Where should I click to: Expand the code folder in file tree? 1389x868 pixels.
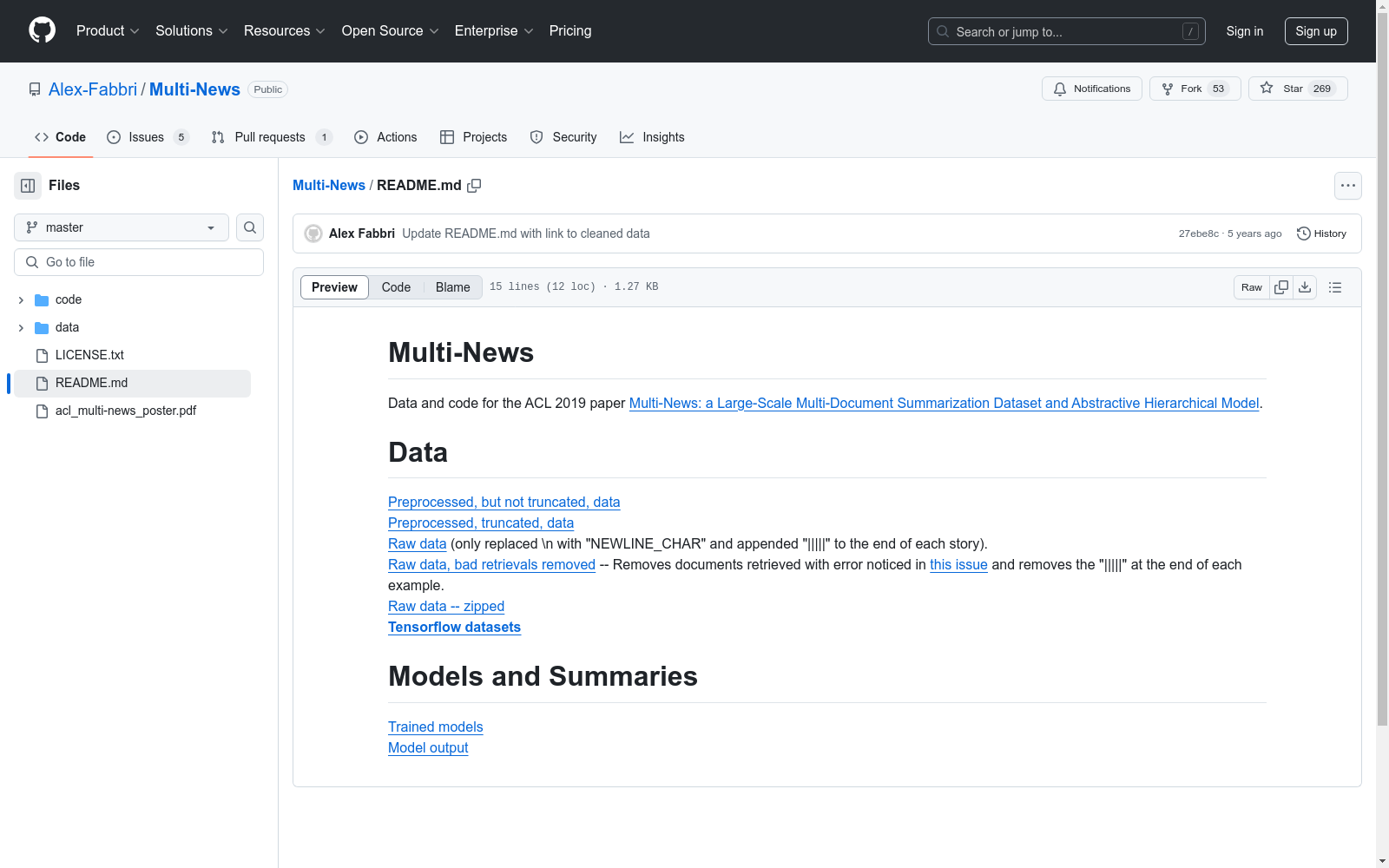[21, 300]
